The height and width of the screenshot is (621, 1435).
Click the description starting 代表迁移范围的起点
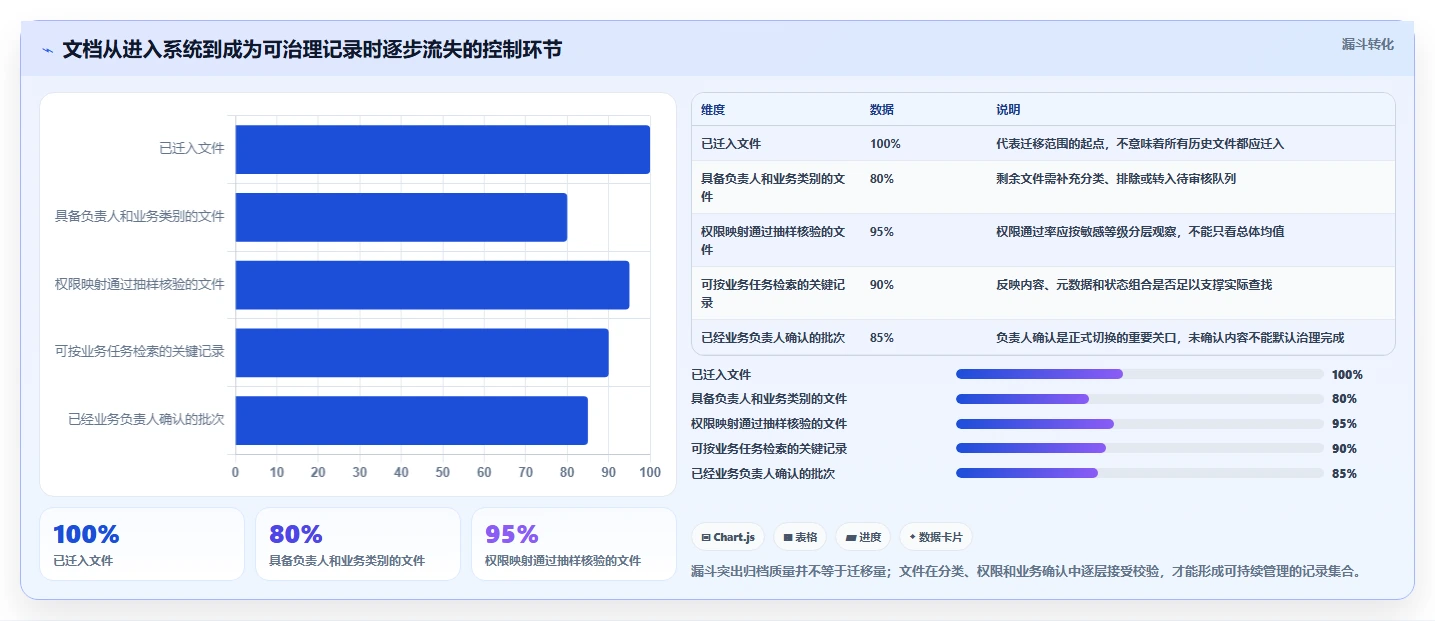tap(1140, 144)
